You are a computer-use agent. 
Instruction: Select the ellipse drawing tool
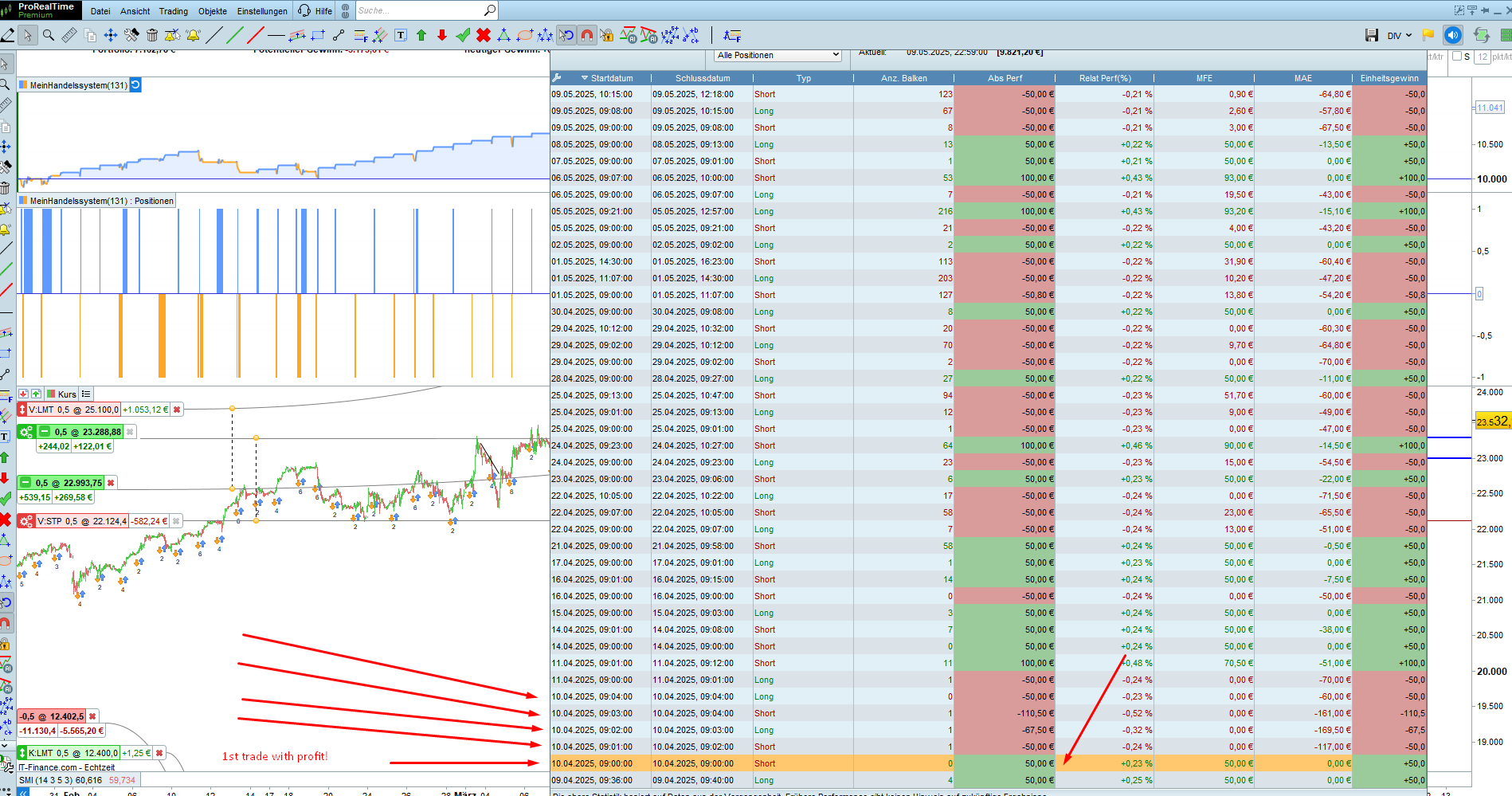(525, 35)
